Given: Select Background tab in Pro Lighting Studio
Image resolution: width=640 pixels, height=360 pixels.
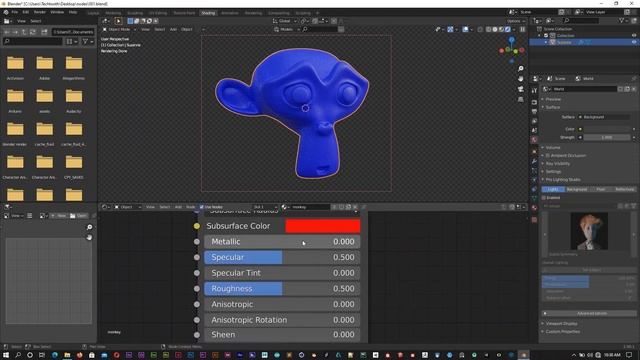Looking at the screenshot, I should pos(577,189).
